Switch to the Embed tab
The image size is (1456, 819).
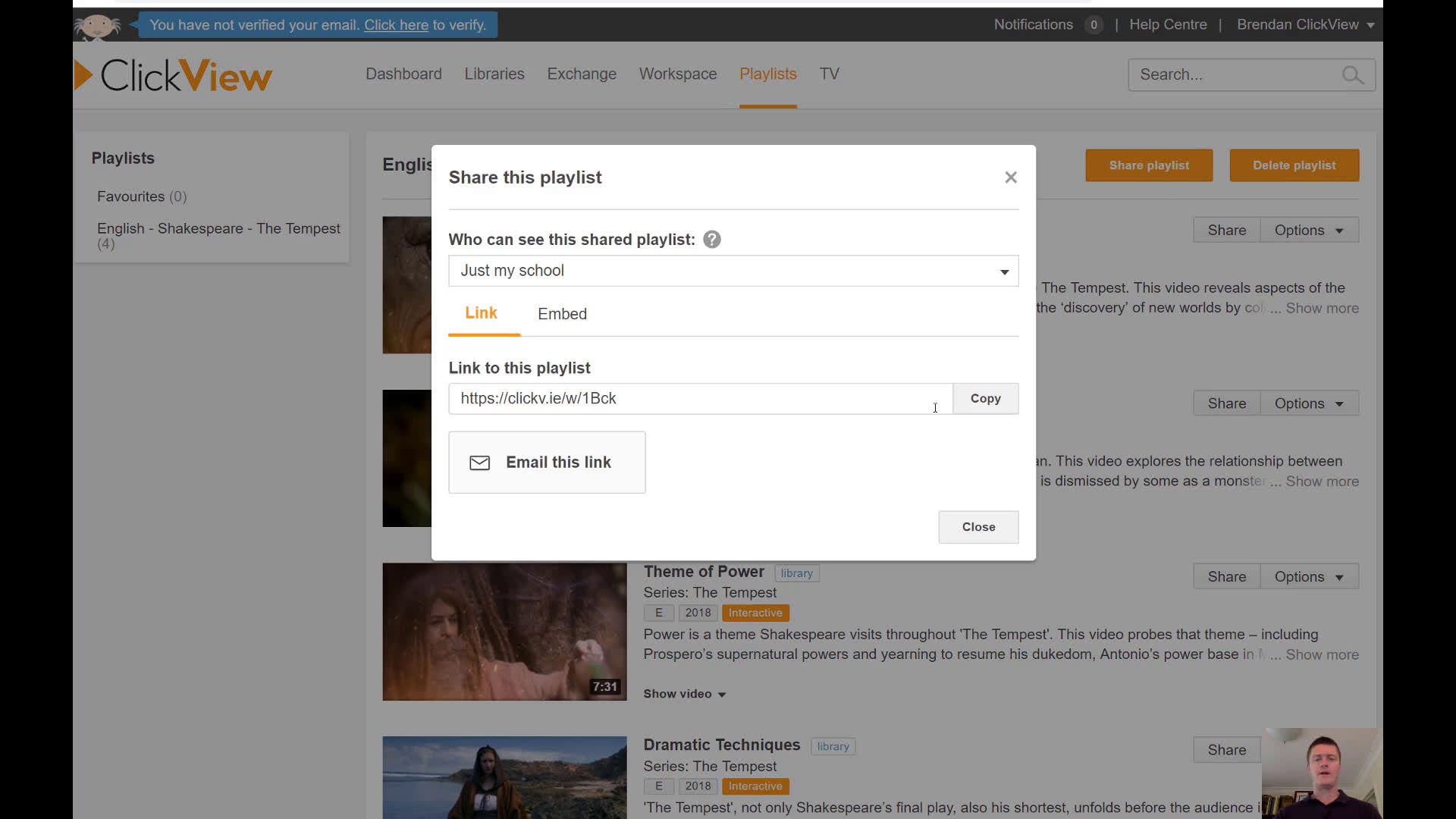click(x=562, y=314)
